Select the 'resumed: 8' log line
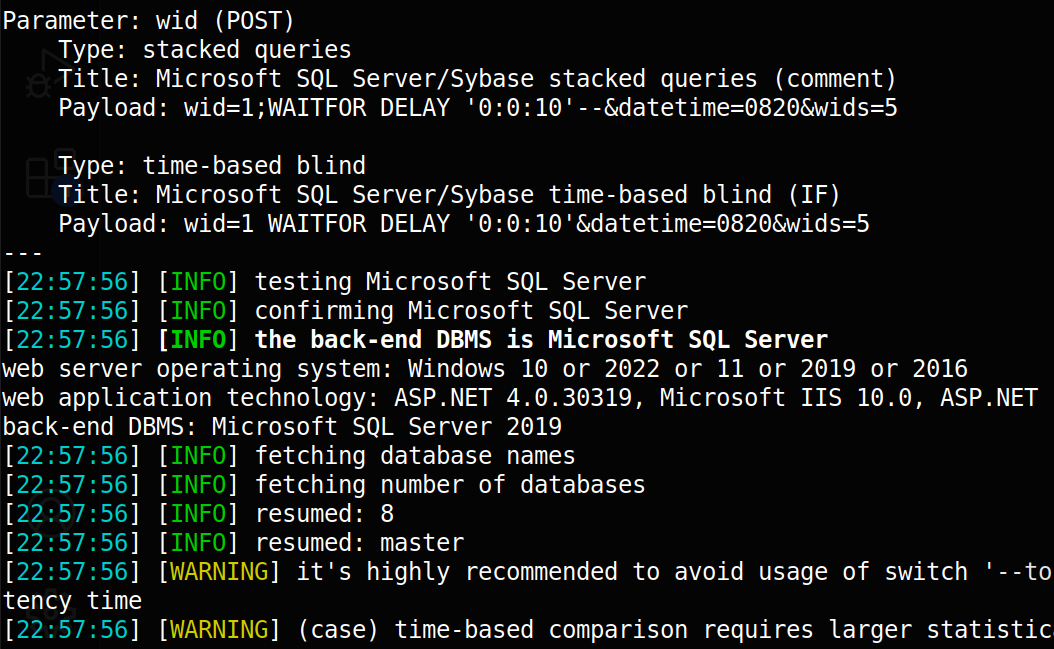This screenshot has width=1054, height=649. [x=198, y=513]
